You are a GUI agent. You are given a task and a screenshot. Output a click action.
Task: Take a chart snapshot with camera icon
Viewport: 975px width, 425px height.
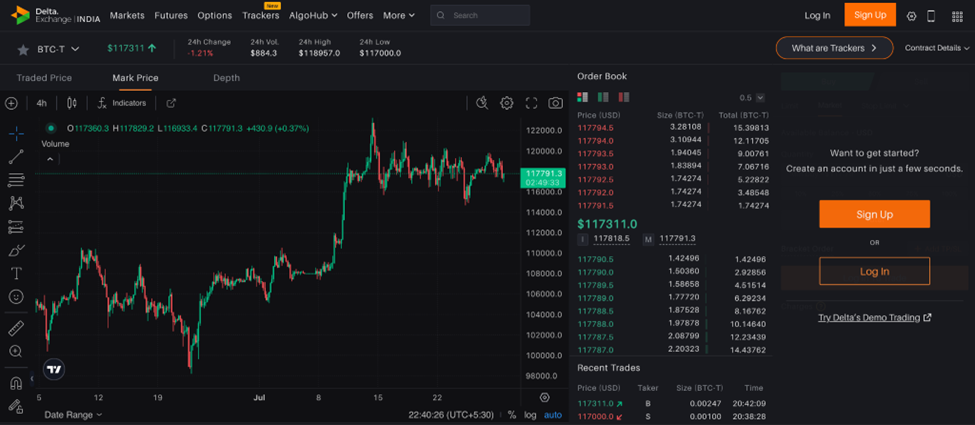[555, 103]
